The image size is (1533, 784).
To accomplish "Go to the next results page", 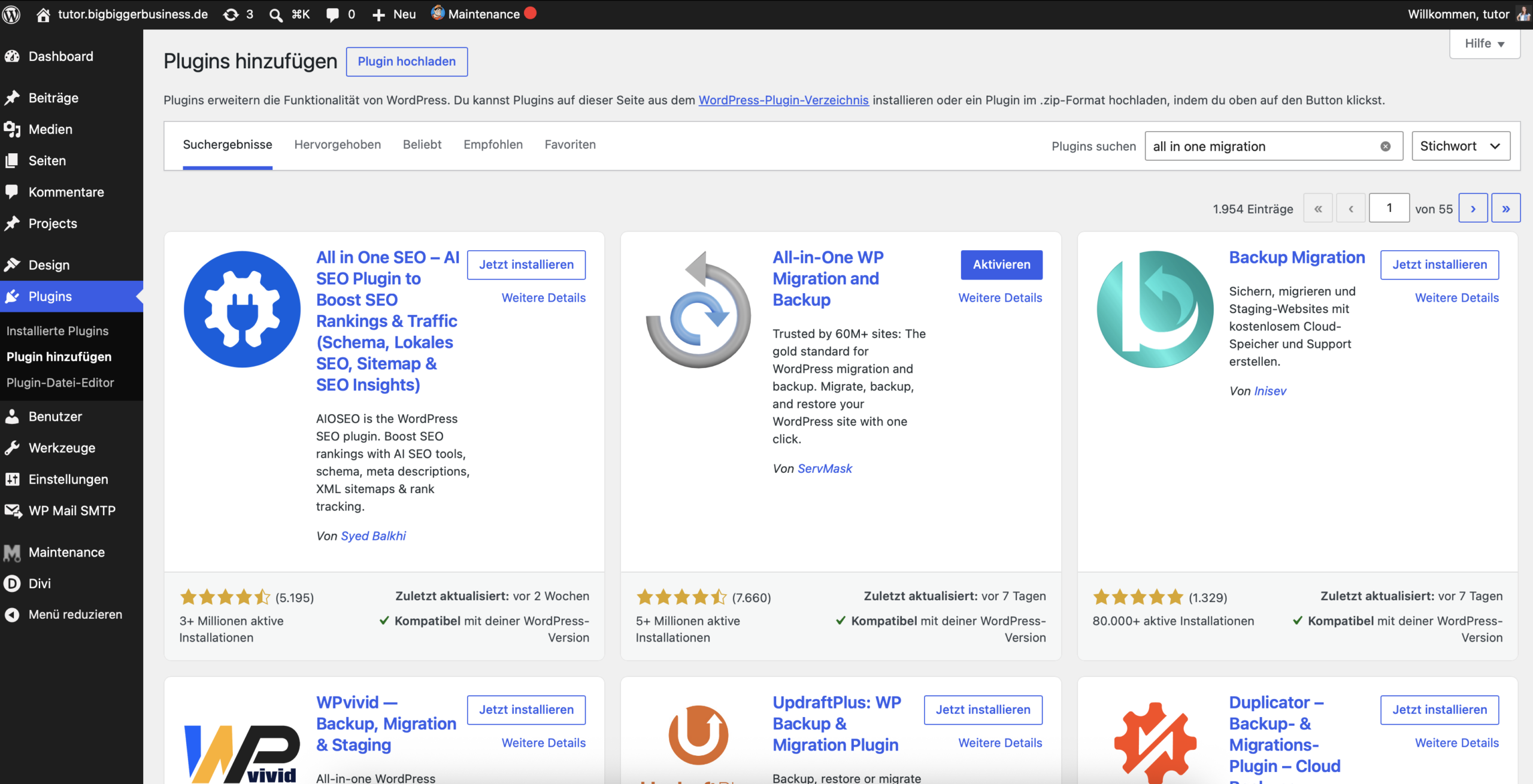I will [1473, 208].
